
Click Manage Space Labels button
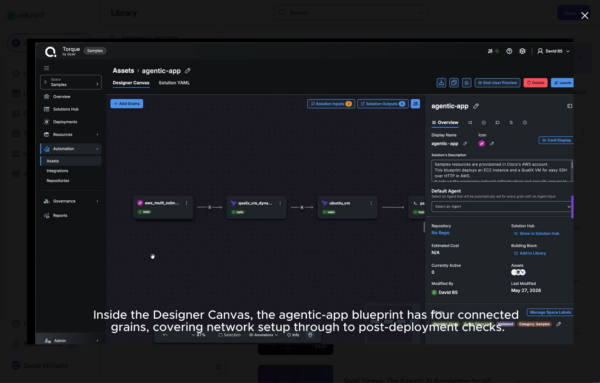click(x=550, y=312)
